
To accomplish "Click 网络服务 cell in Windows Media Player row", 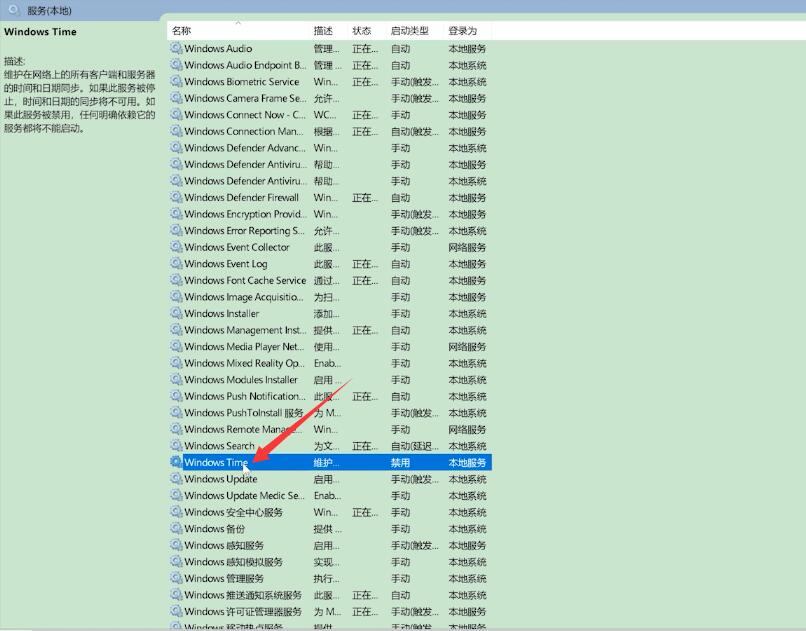I will pos(467,347).
